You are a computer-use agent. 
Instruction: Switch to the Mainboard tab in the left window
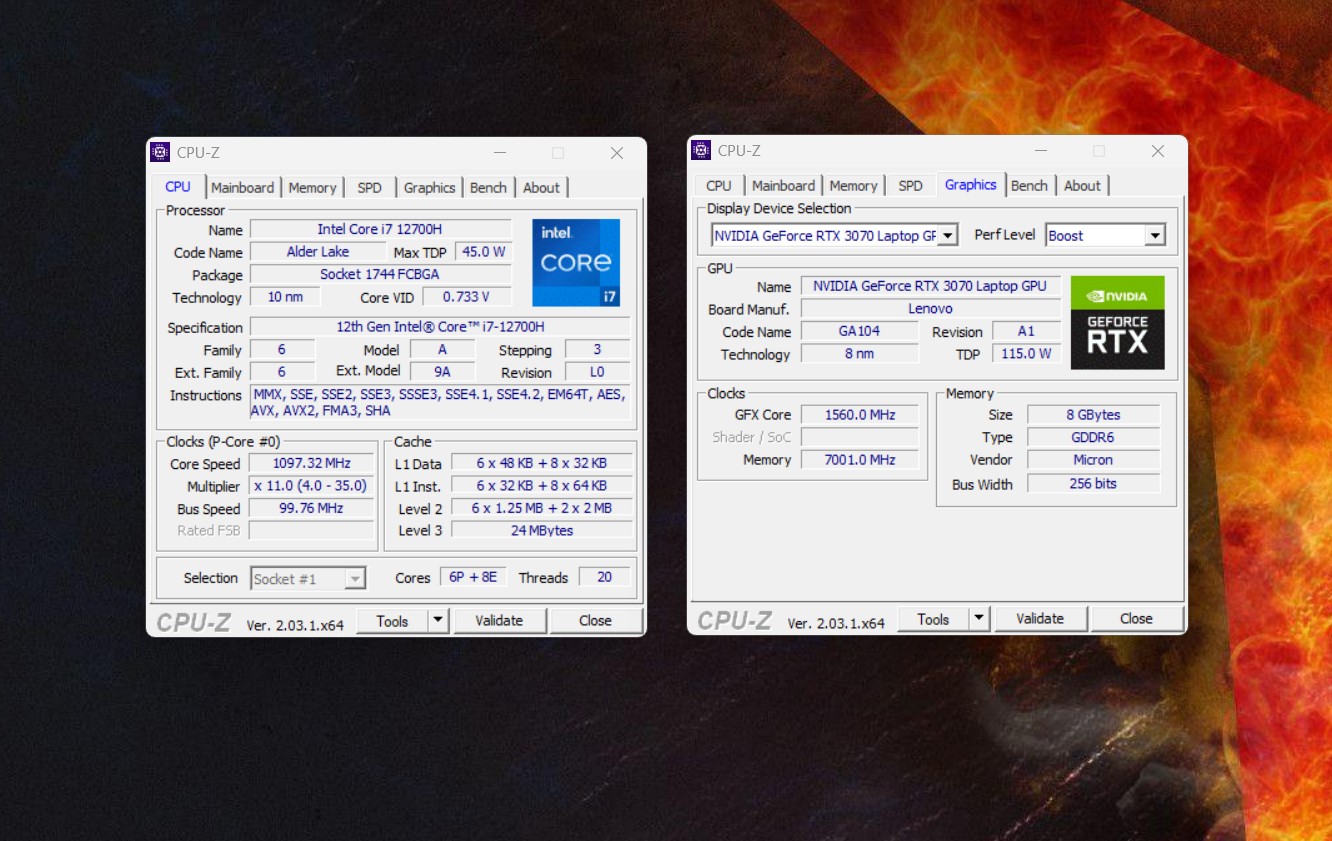pyautogui.click(x=242, y=188)
